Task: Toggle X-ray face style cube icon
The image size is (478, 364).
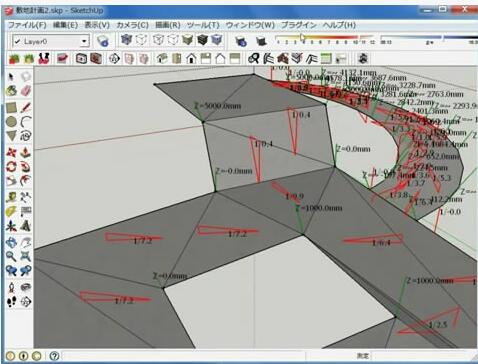Action: [x=126, y=40]
